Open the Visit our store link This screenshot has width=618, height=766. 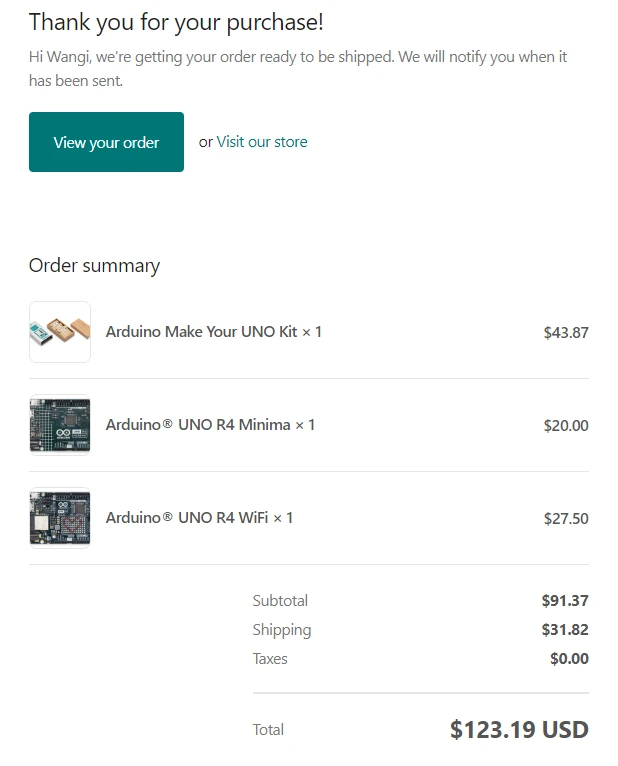262,142
